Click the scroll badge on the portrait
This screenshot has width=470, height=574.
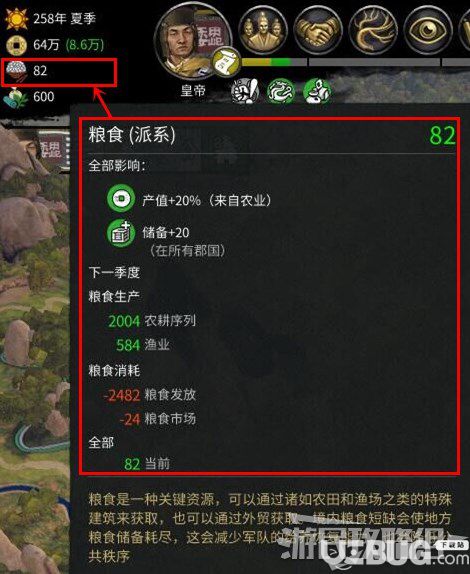point(225,62)
